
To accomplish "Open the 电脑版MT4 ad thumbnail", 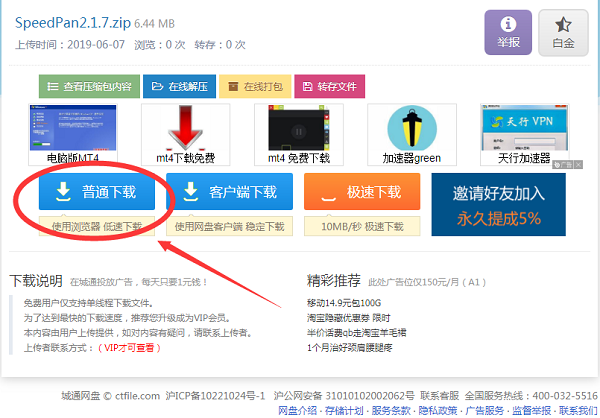I will click(x=73, y=134).
